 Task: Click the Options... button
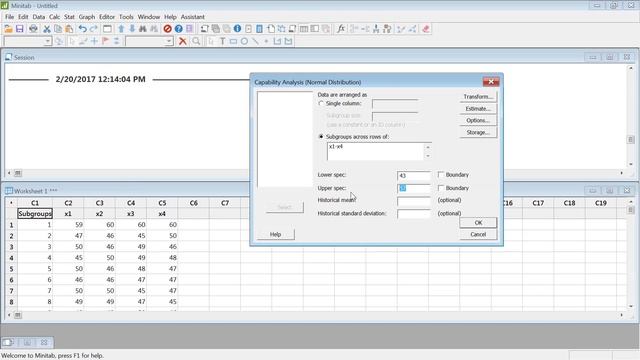click(478, 120)
